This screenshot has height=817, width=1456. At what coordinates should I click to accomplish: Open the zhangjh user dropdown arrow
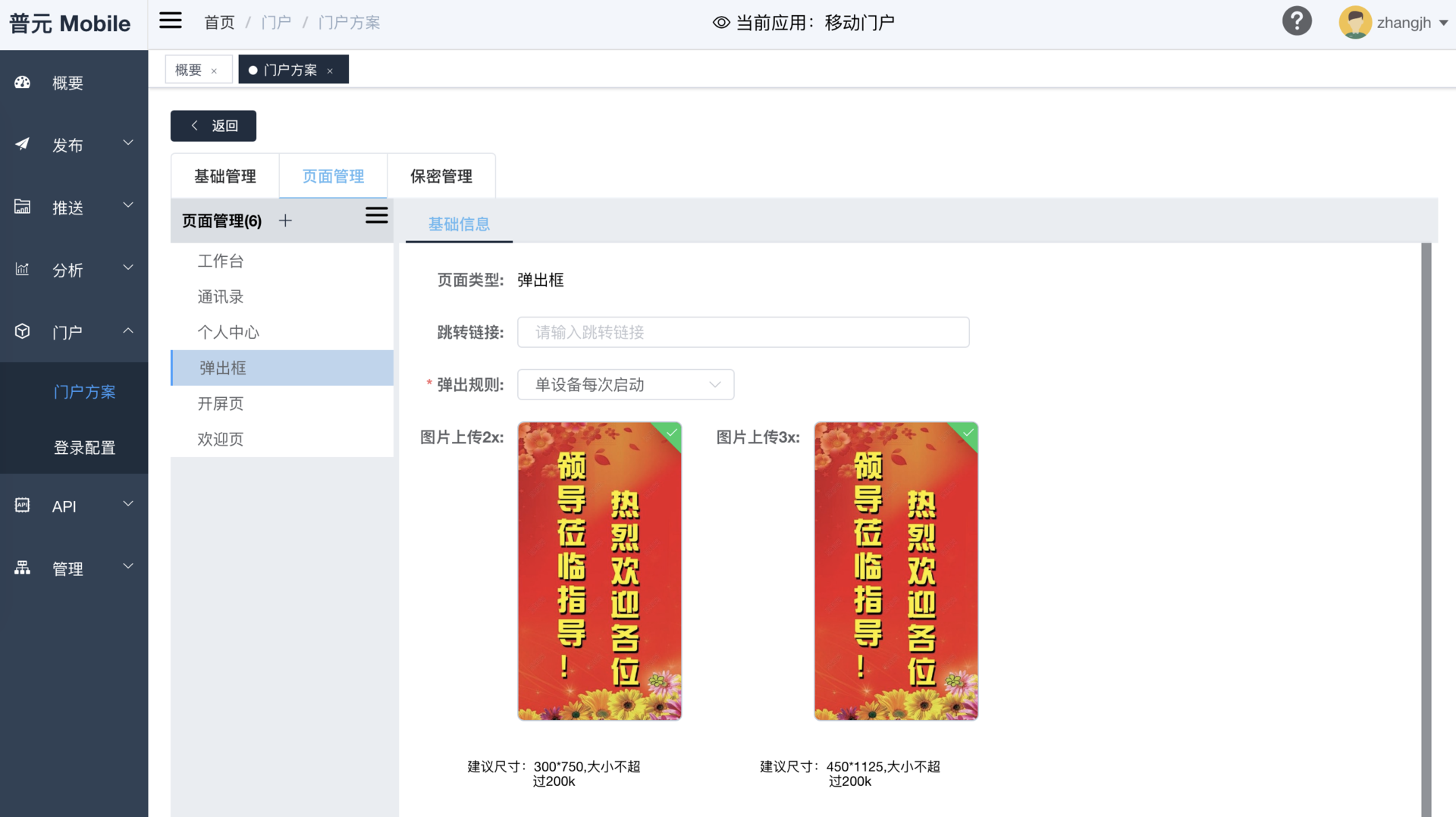1444,23
